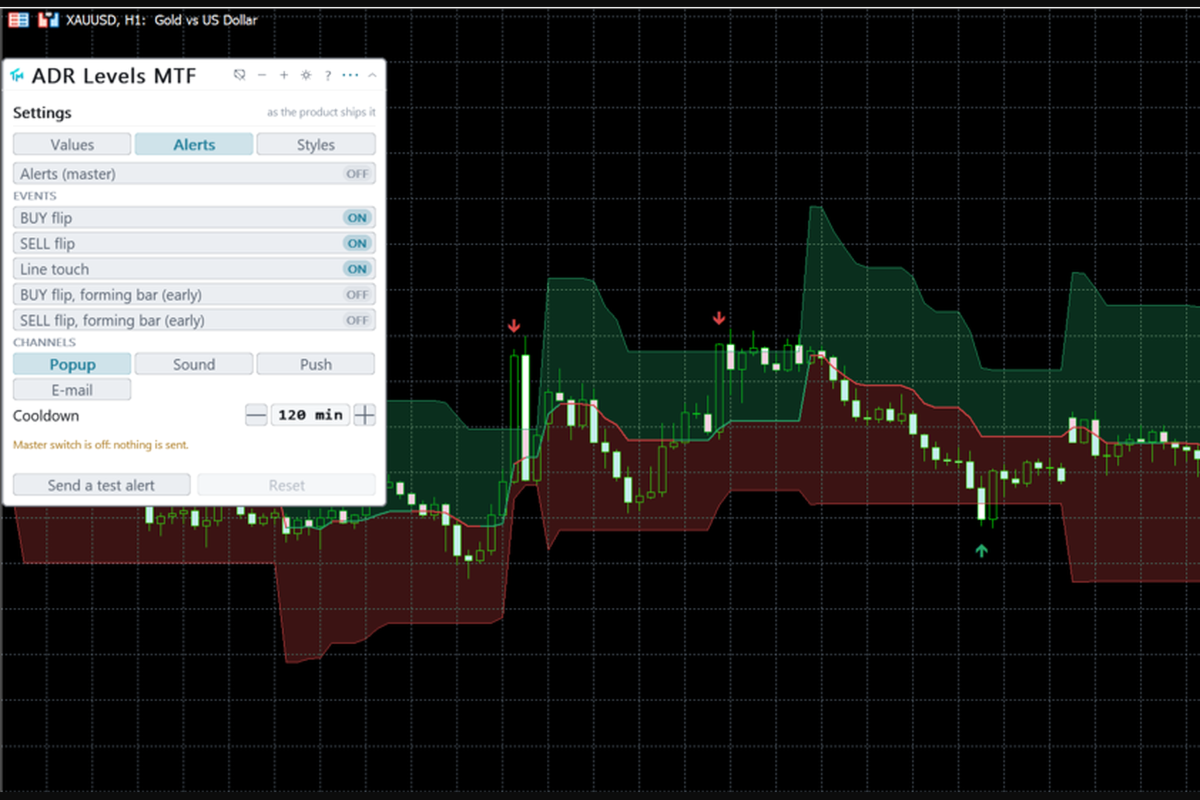Toggle theme with the sun icon

pos(306,75)
